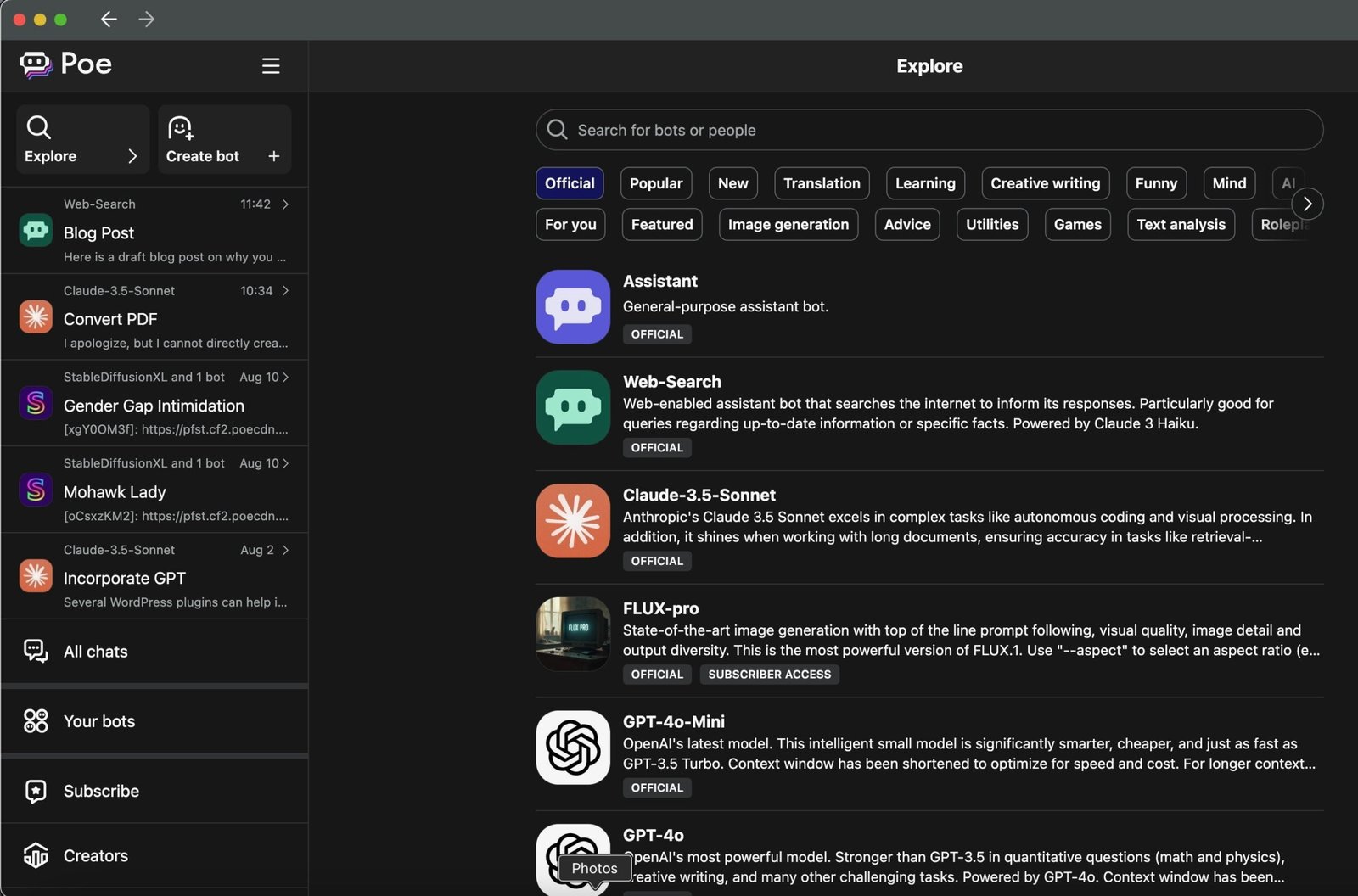Click the Creators icon in the sidebar
The height and width of the screenshot is (896, 1358).
click(x=36, y=855)
